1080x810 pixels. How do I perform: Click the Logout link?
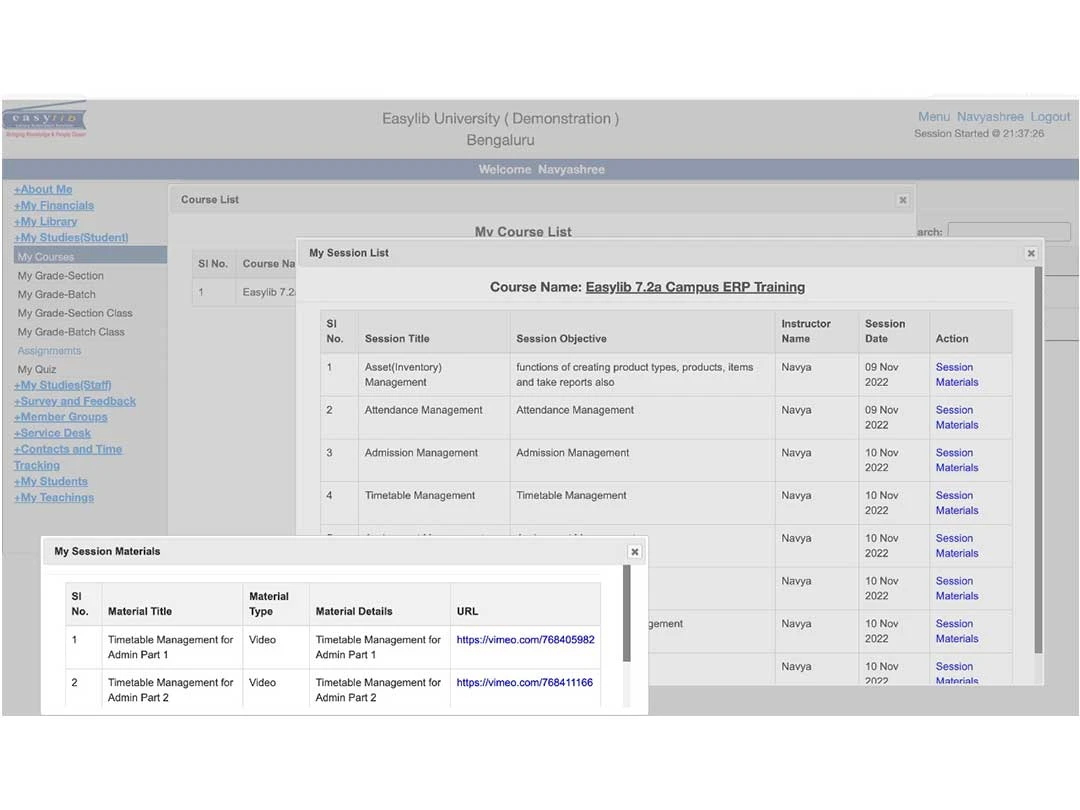[1050, 117]
